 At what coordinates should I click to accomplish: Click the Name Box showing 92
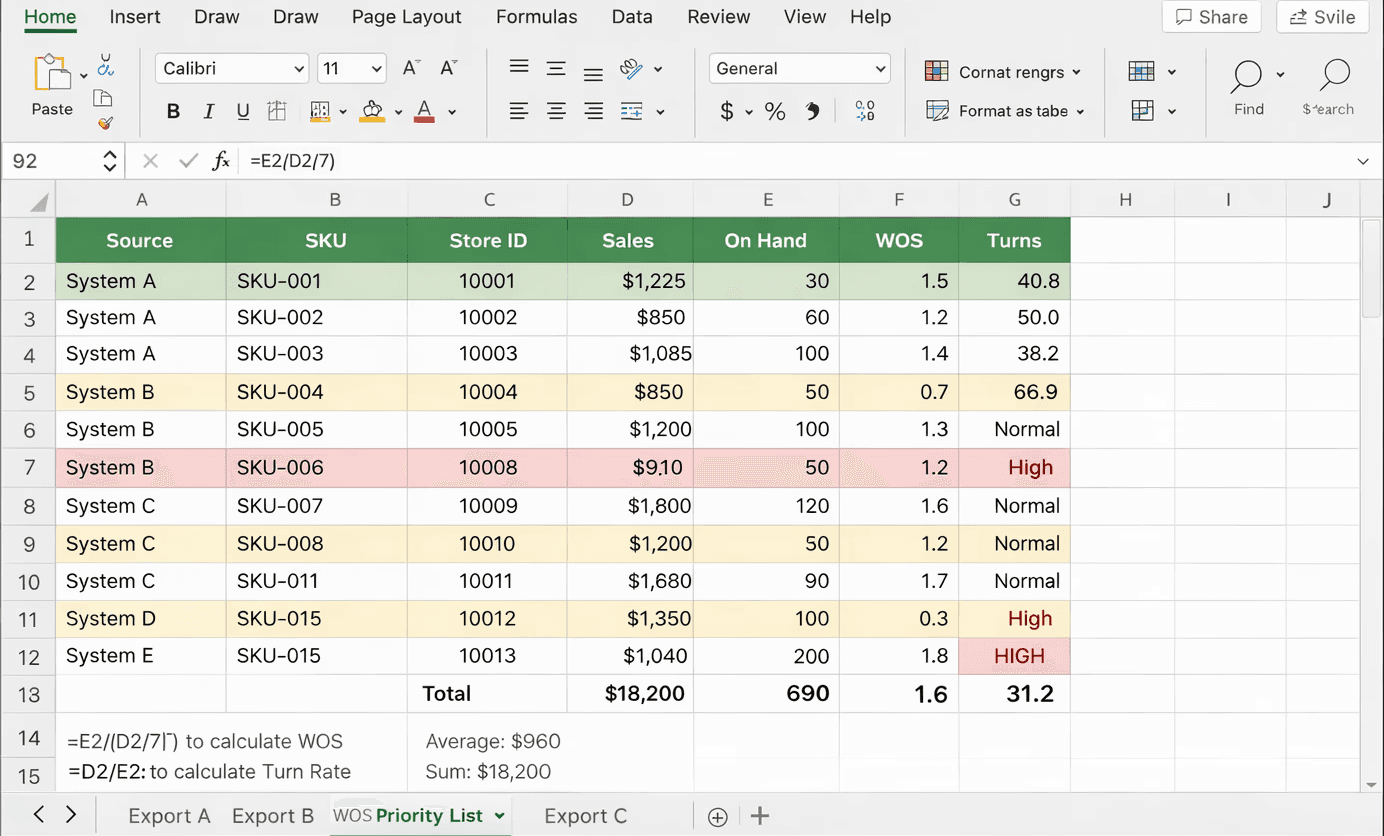[x=64, y=161]
